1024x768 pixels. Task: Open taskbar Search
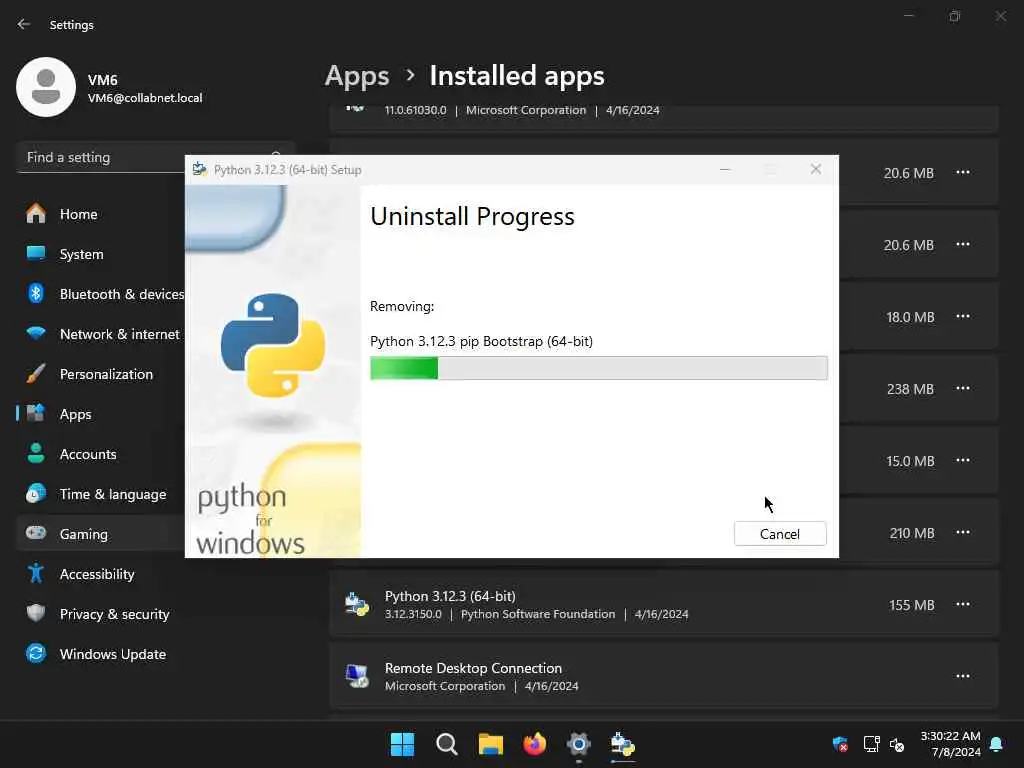click(447, 744)
